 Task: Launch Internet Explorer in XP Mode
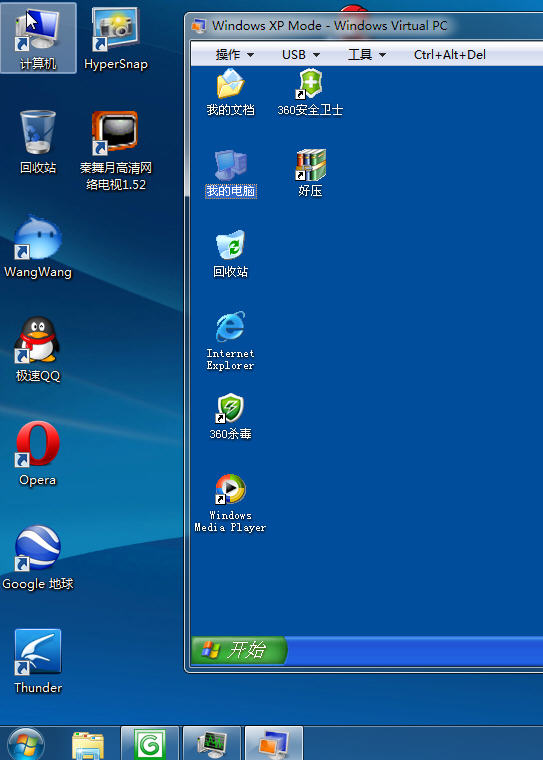tap(230, 341)
